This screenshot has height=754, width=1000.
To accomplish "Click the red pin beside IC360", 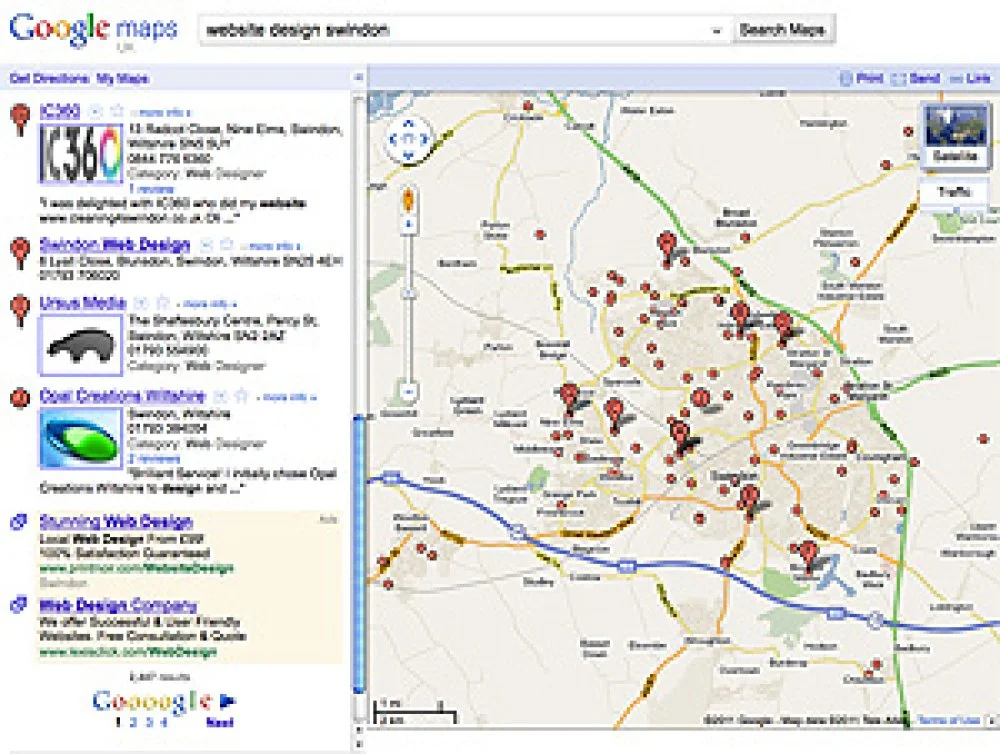I will (x=19, y=120).
